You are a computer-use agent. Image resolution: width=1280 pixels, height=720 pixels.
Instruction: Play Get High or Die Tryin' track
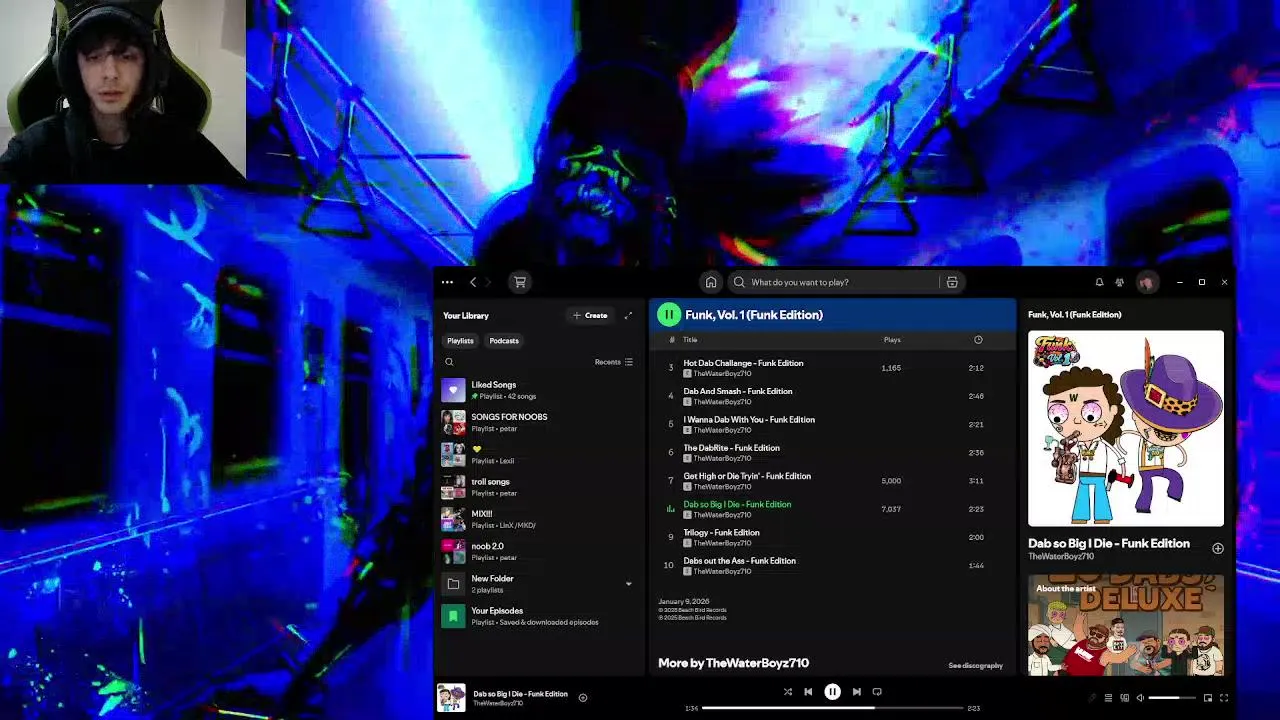click(x=832, y=481)
